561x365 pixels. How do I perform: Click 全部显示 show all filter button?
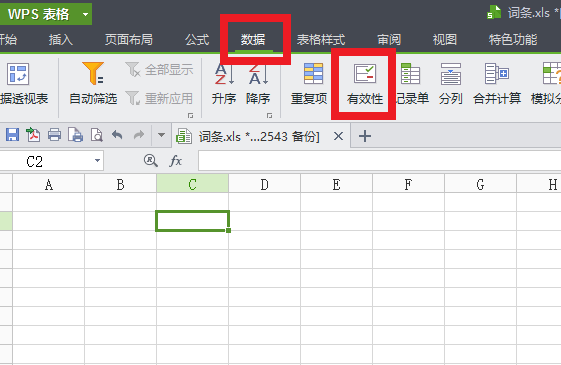click(160, 69)
